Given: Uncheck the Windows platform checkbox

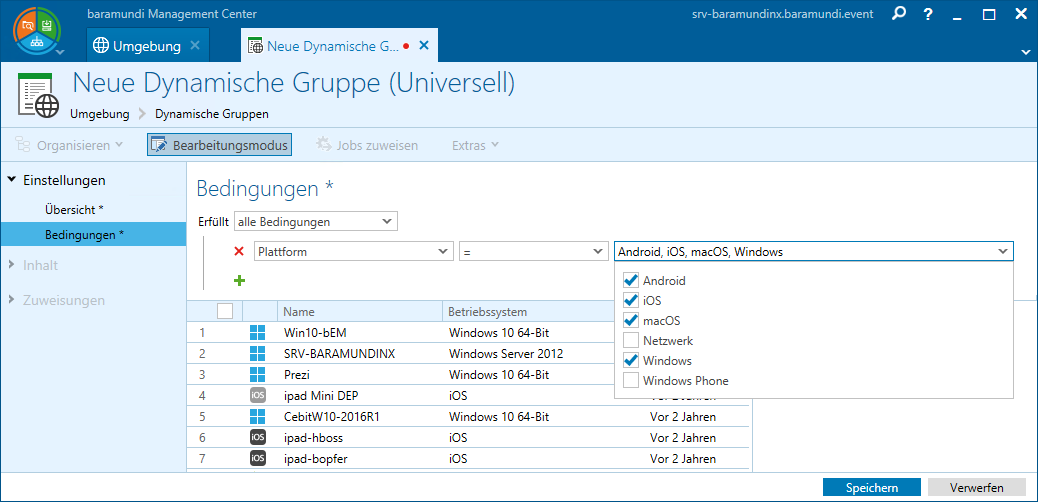Looking at the screenshot, I should (631, 361).
